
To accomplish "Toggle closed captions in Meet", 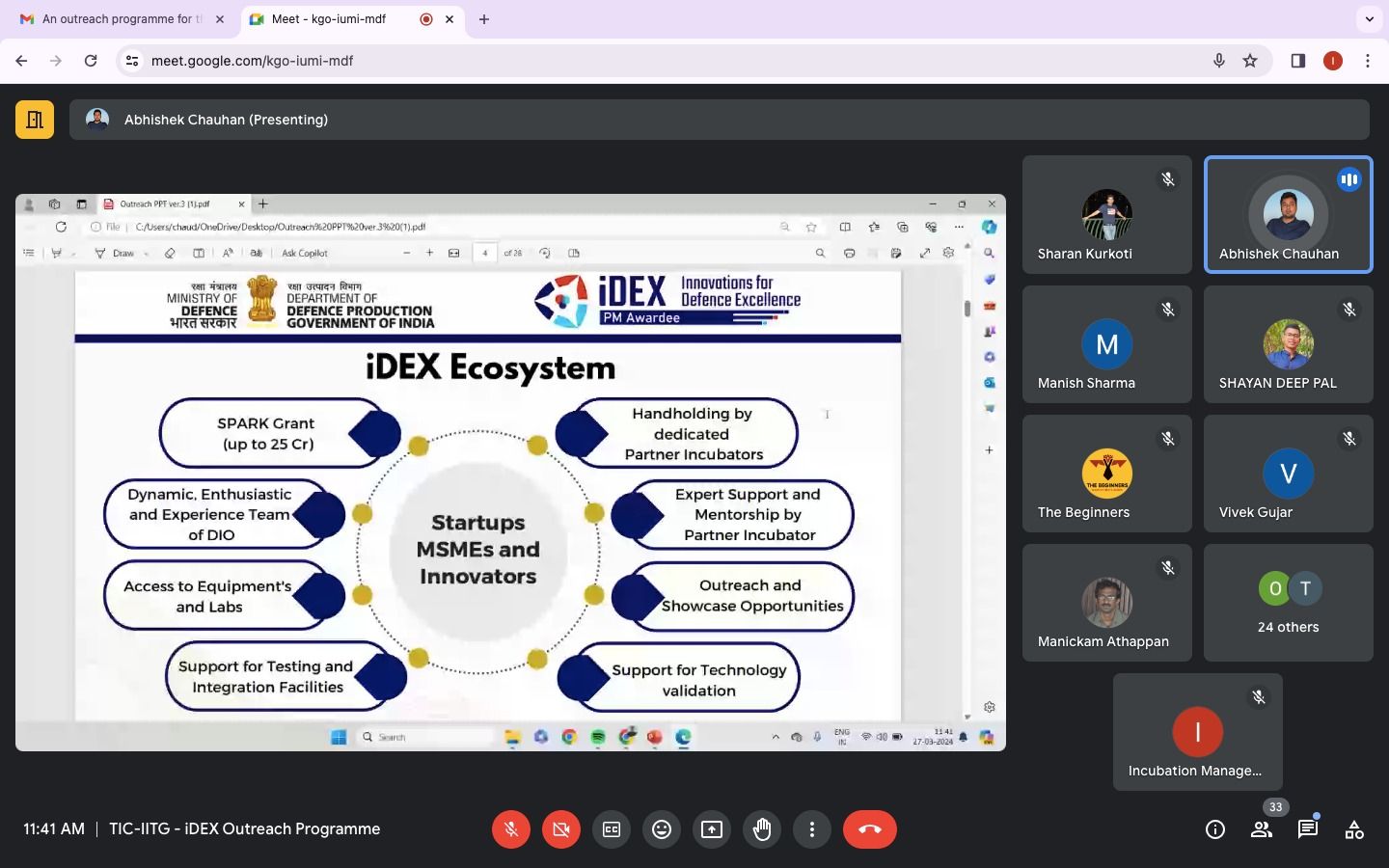I will pos(612,829).
